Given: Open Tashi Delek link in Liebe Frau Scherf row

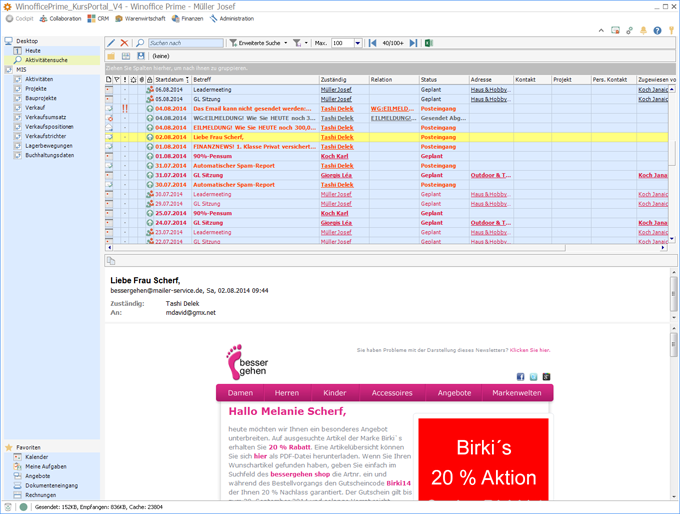Looking at the screenshot, I should point(337,137).
